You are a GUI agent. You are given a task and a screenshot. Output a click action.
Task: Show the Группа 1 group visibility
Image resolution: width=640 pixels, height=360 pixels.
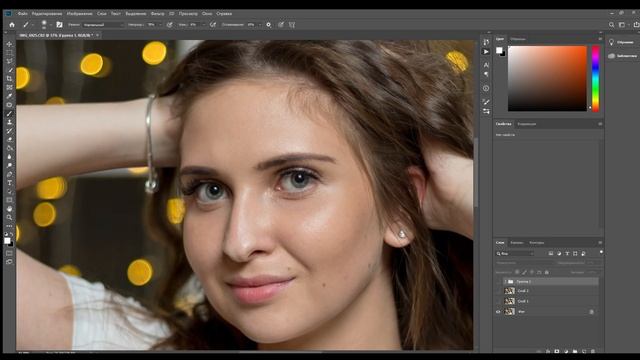pos(498,282)
